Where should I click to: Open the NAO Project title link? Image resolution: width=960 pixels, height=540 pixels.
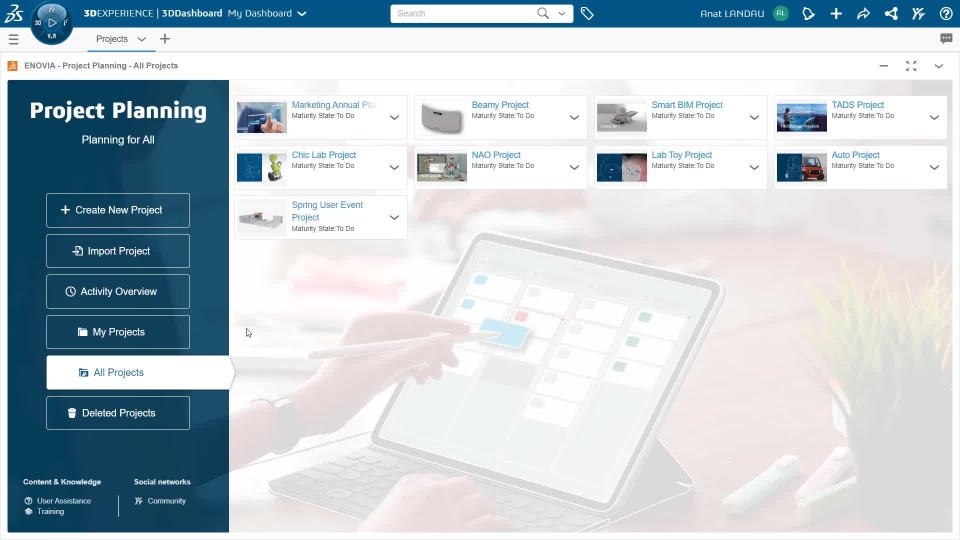pyautogui.click(x=496, y=155)
